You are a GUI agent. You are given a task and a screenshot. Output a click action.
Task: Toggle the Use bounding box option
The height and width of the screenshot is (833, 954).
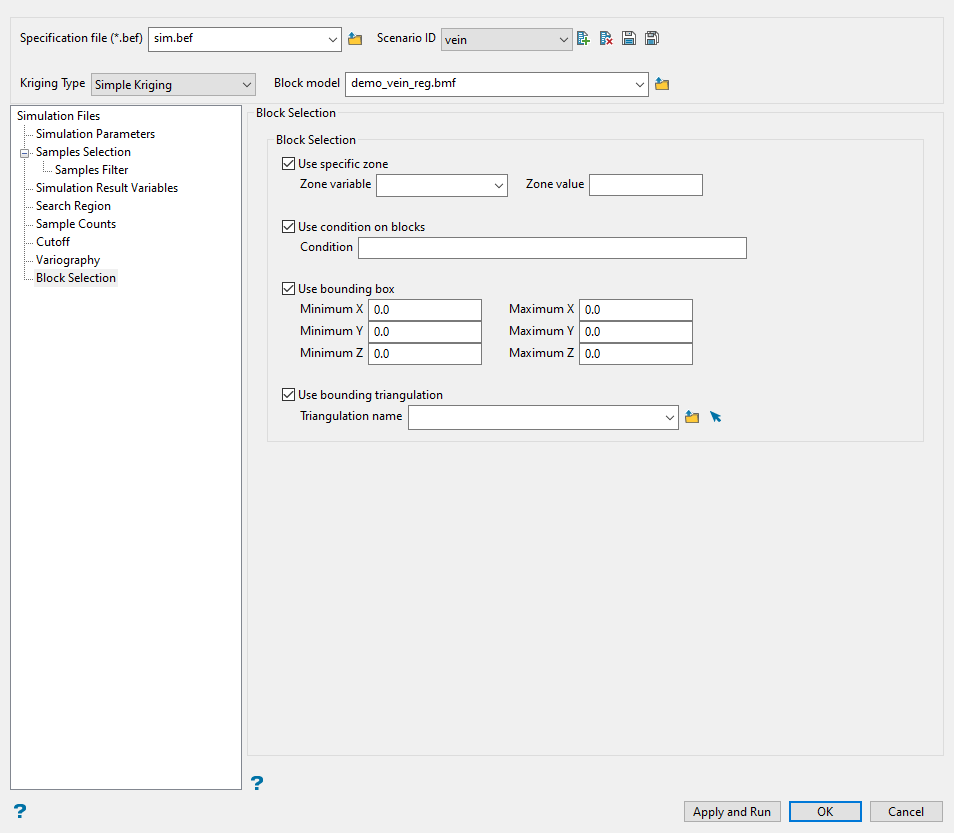click(290, 289)
